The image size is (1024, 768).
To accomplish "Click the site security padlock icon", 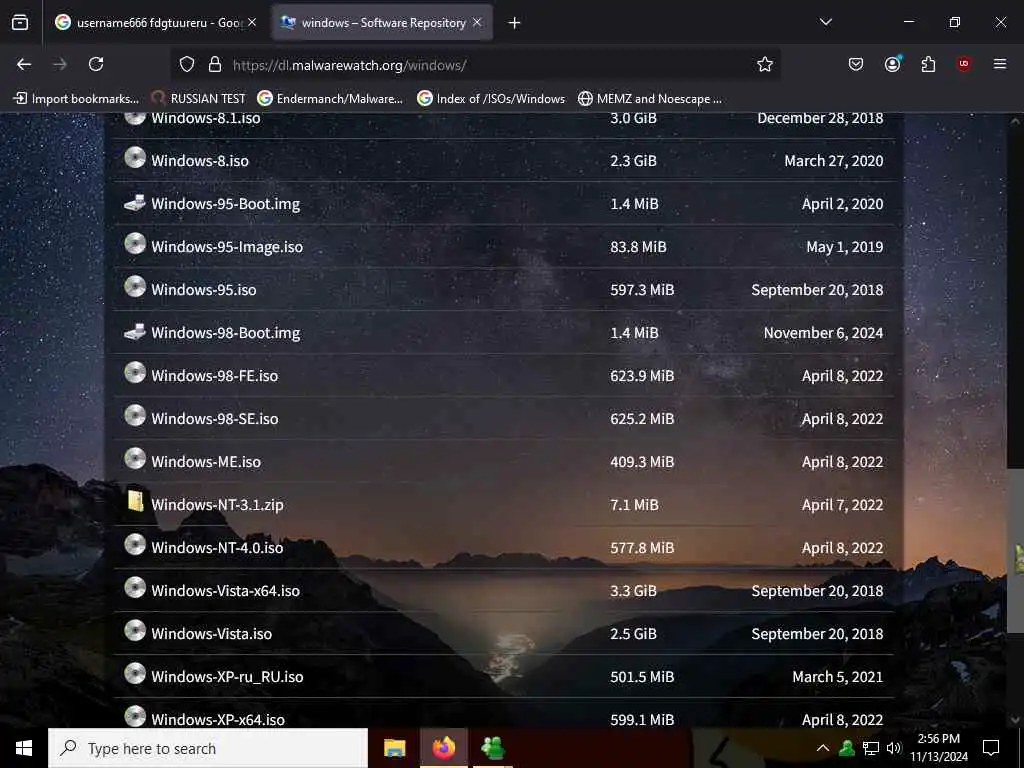I will tap(215, 65).
